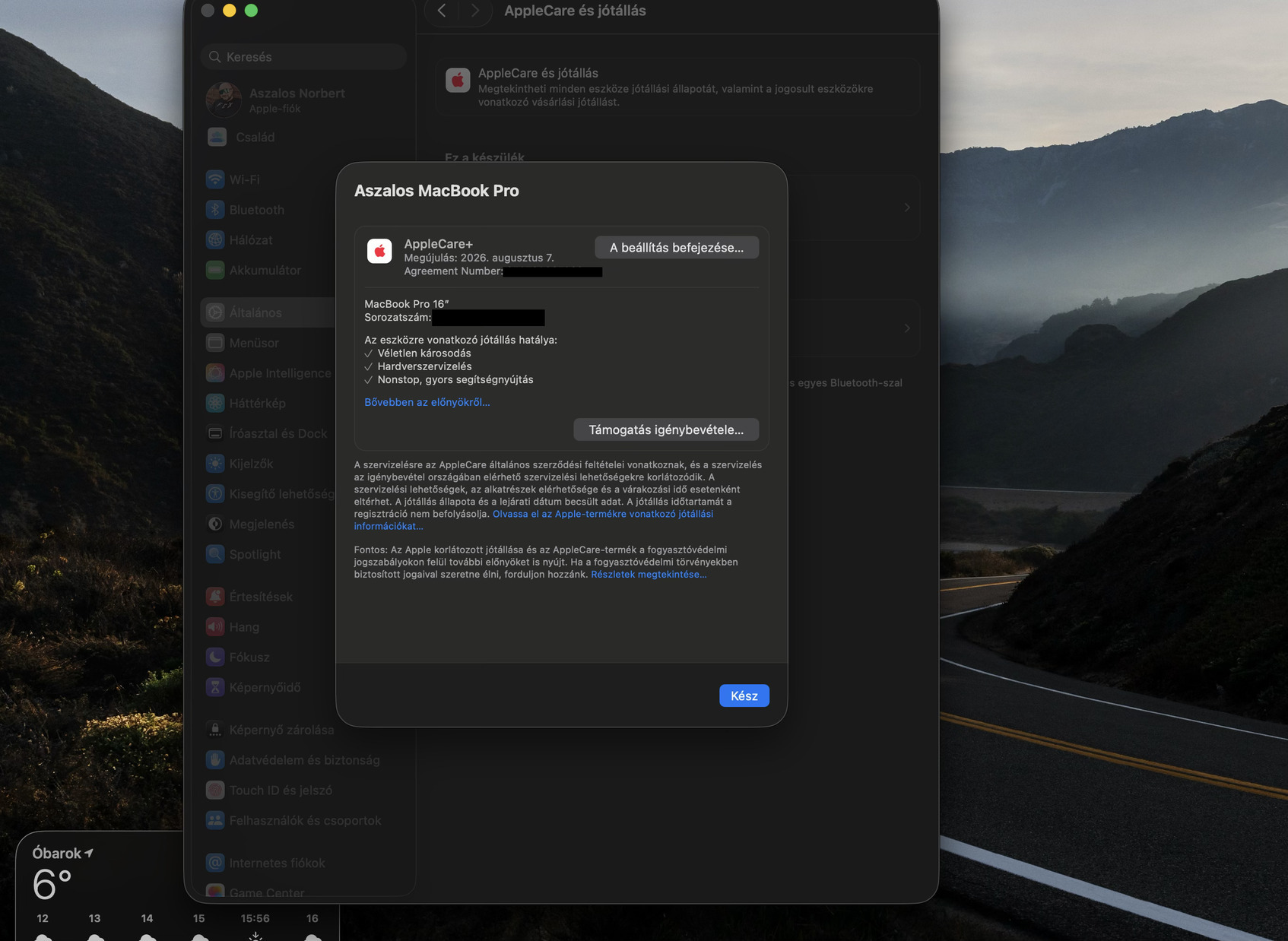Click the Megjelenés appearance icon
Screen dimensions: 1288x941
(216, 524)
